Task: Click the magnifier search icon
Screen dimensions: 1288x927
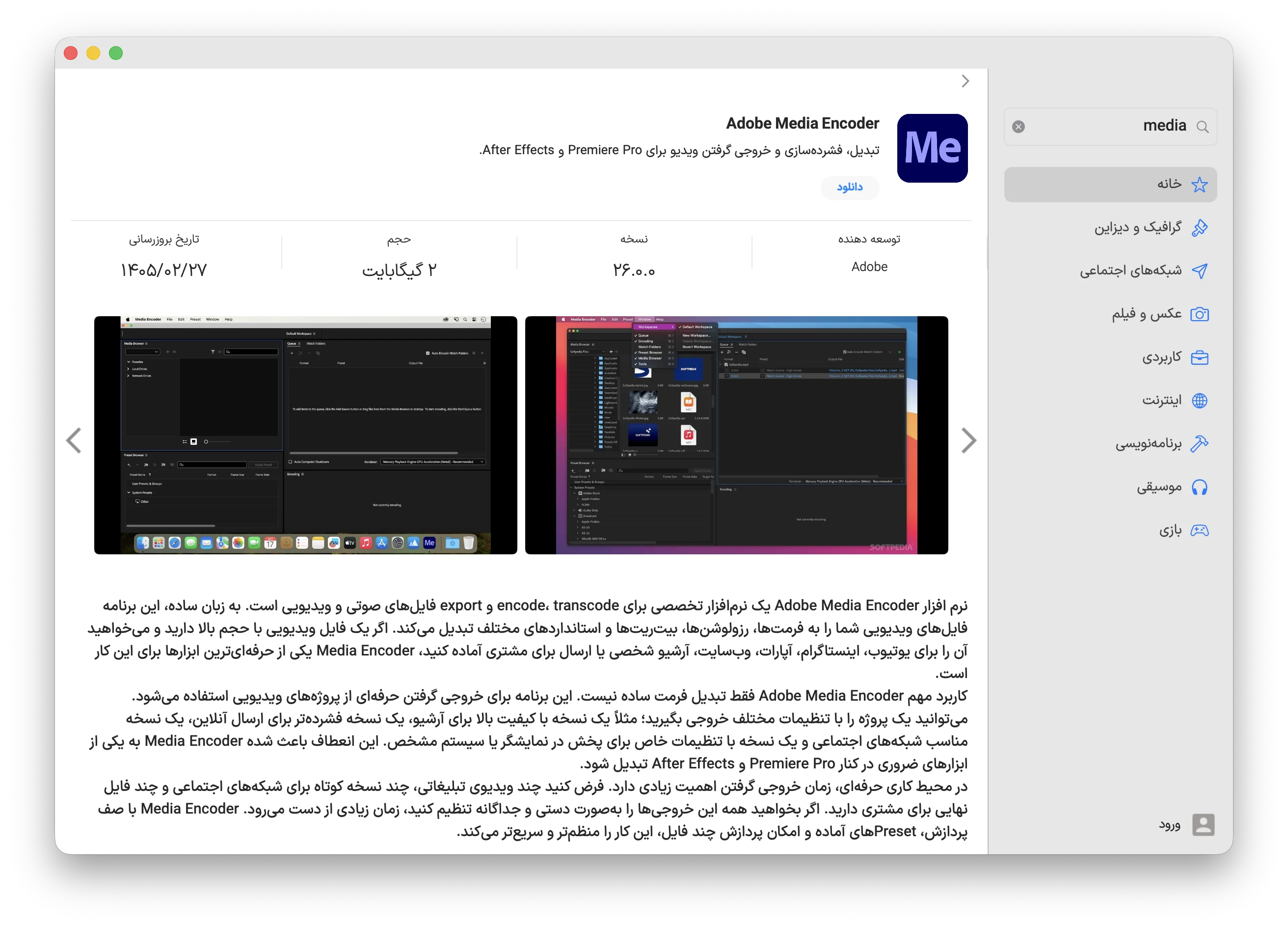Action: point(1202,127)
